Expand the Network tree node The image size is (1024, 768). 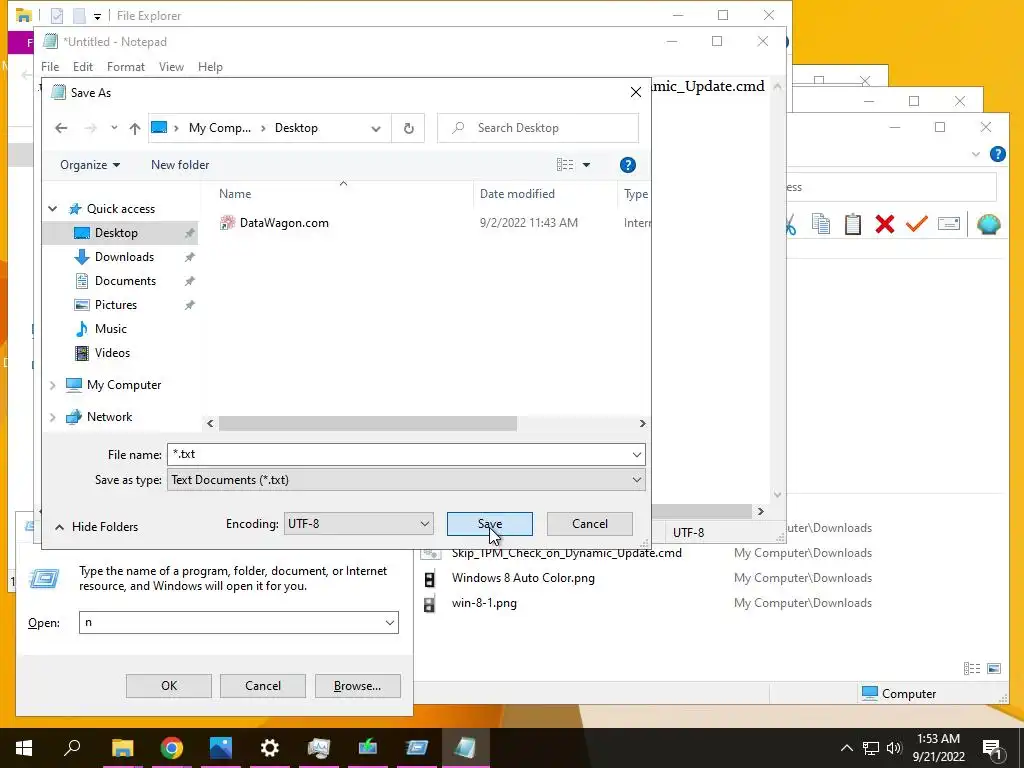53,417
